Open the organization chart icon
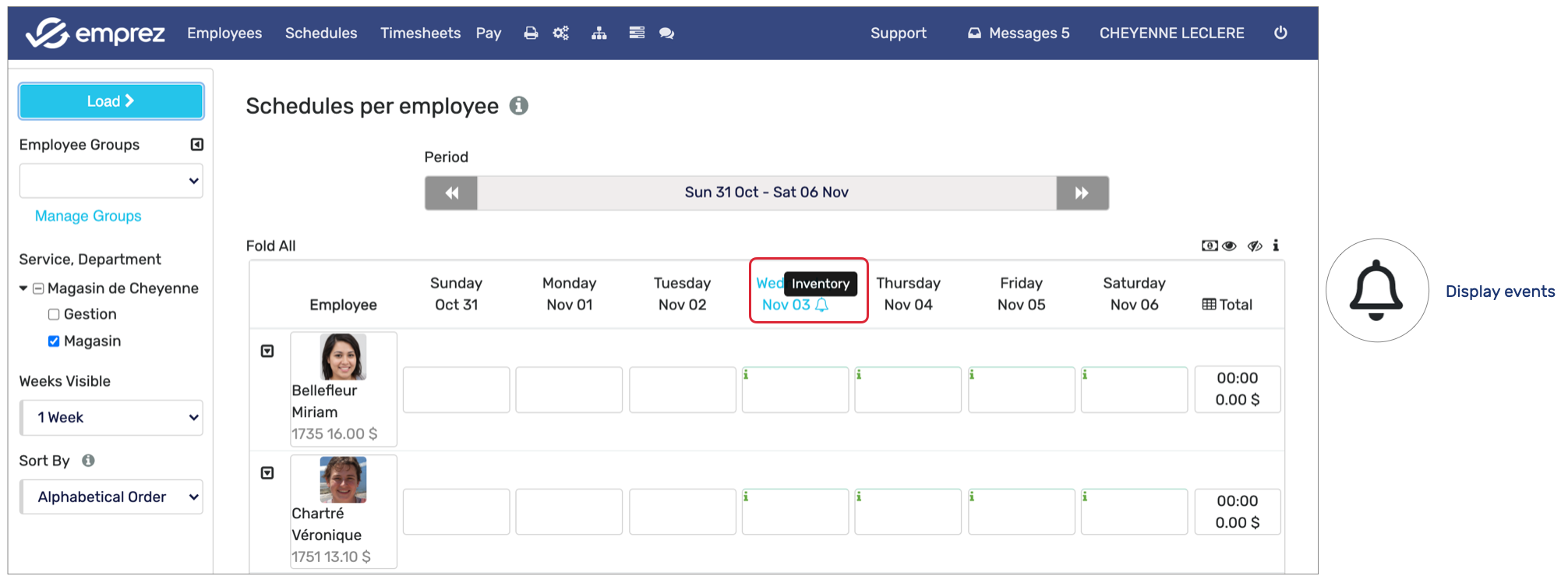This screenshot has height=583, width=1568. (x=599, y=33)
